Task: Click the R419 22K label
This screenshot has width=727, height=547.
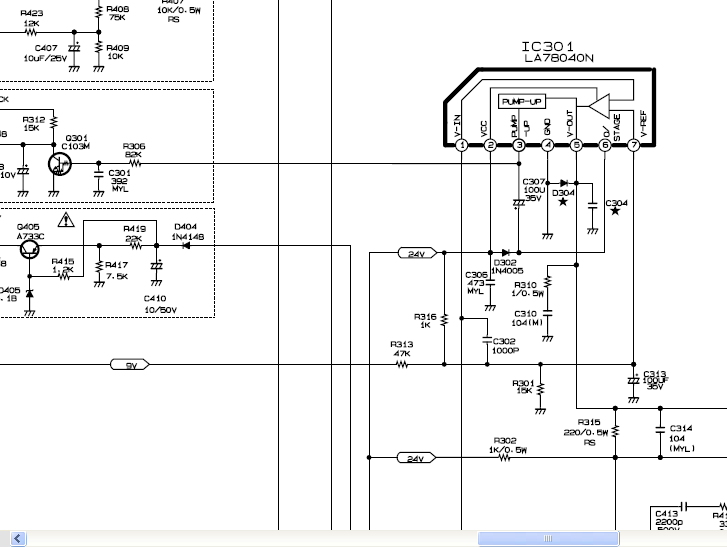Action: (134, 234)
